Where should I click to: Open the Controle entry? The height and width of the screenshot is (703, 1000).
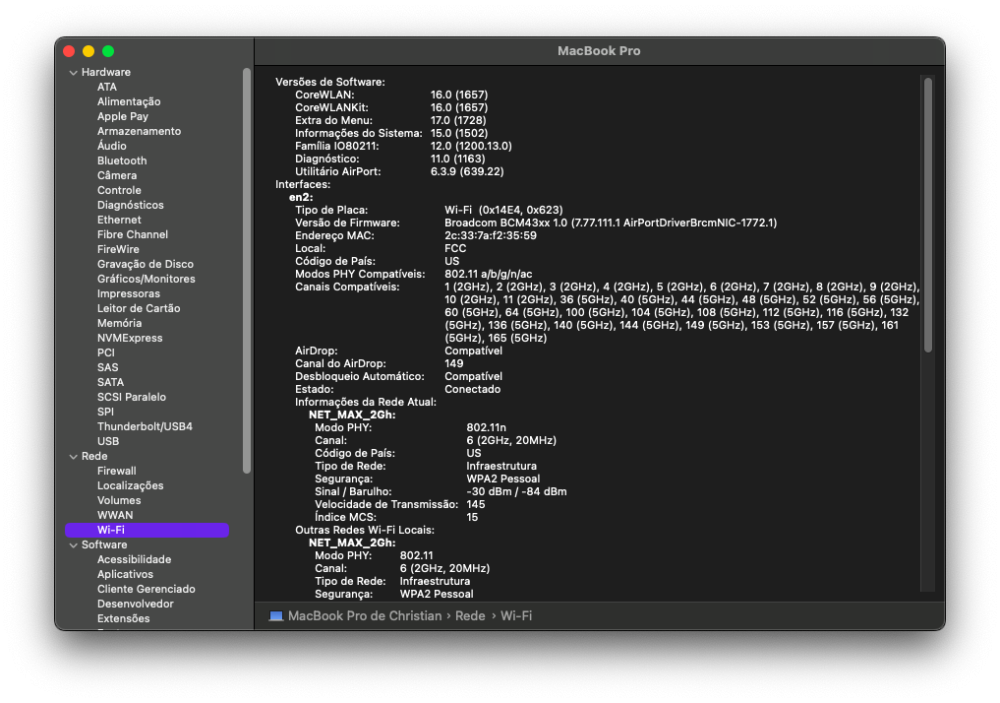coord(119,190)
